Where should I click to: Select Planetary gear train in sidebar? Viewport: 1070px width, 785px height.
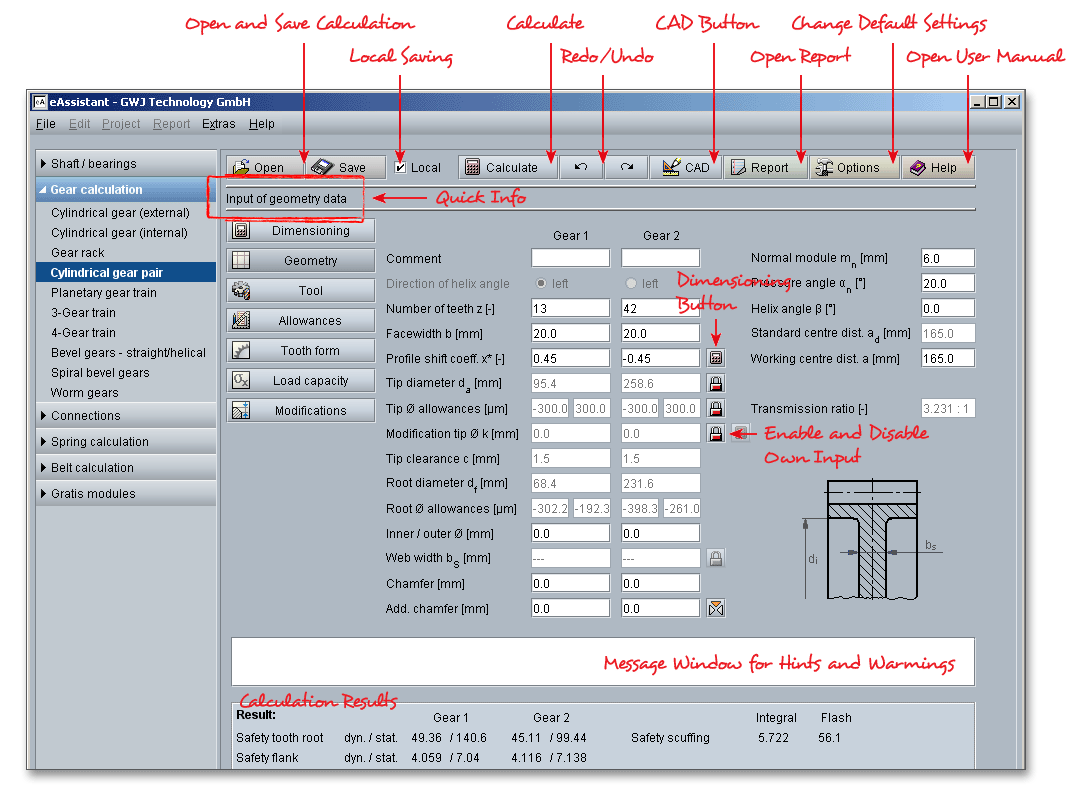(104, 293)
